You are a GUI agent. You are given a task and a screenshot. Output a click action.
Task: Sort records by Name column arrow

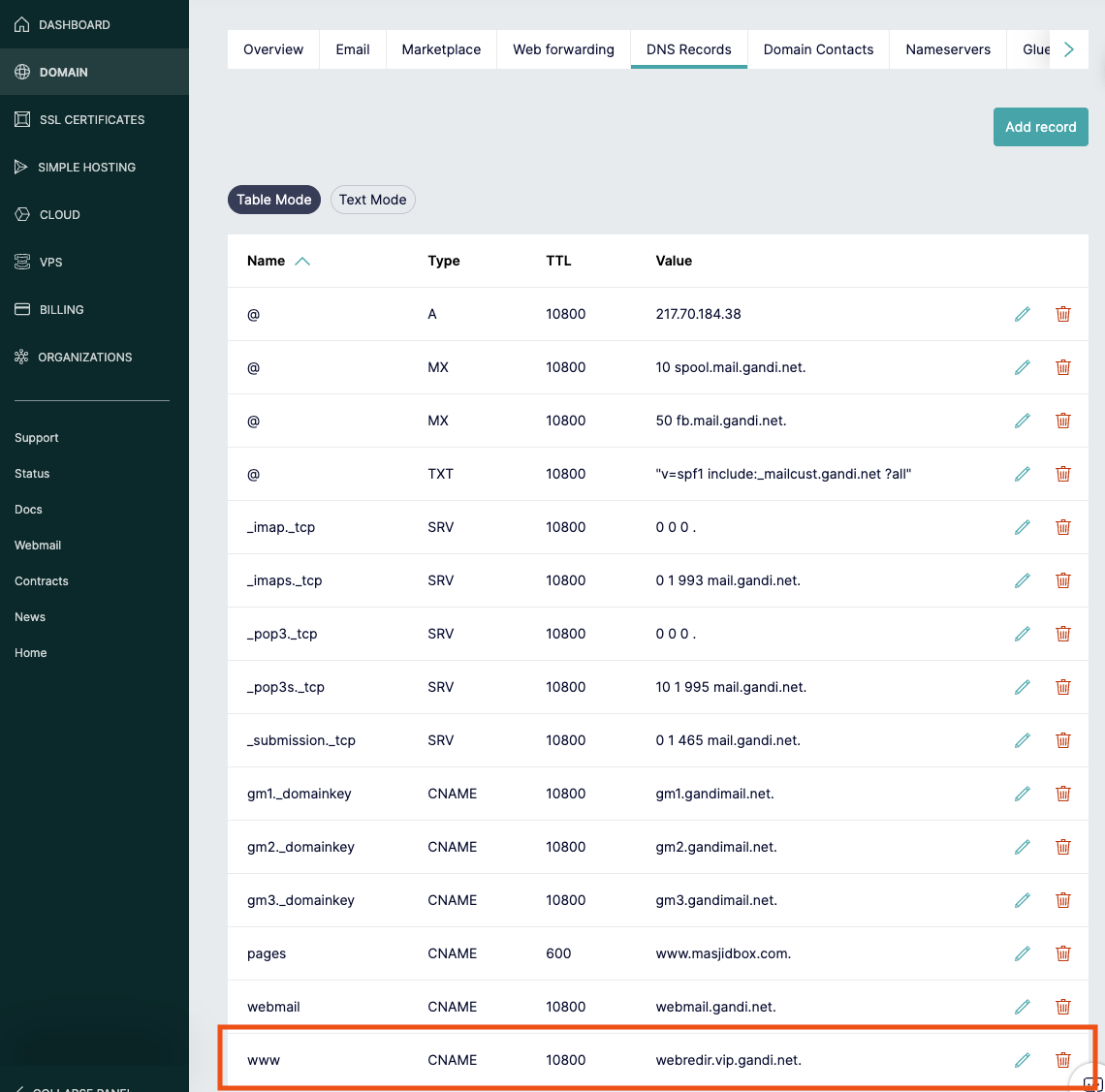[302, 261]
